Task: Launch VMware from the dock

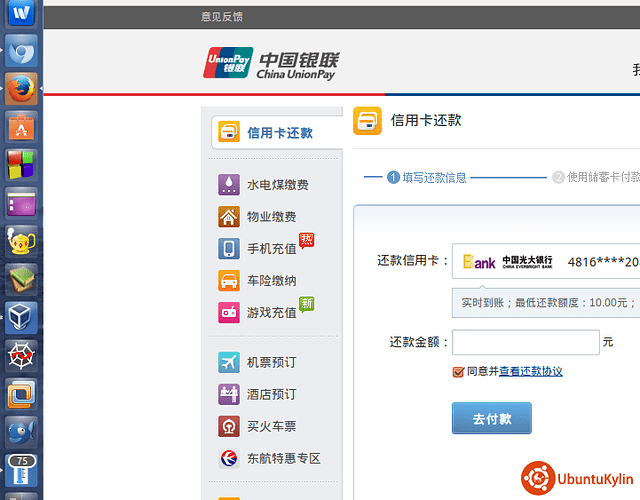Action: [21, 393]
